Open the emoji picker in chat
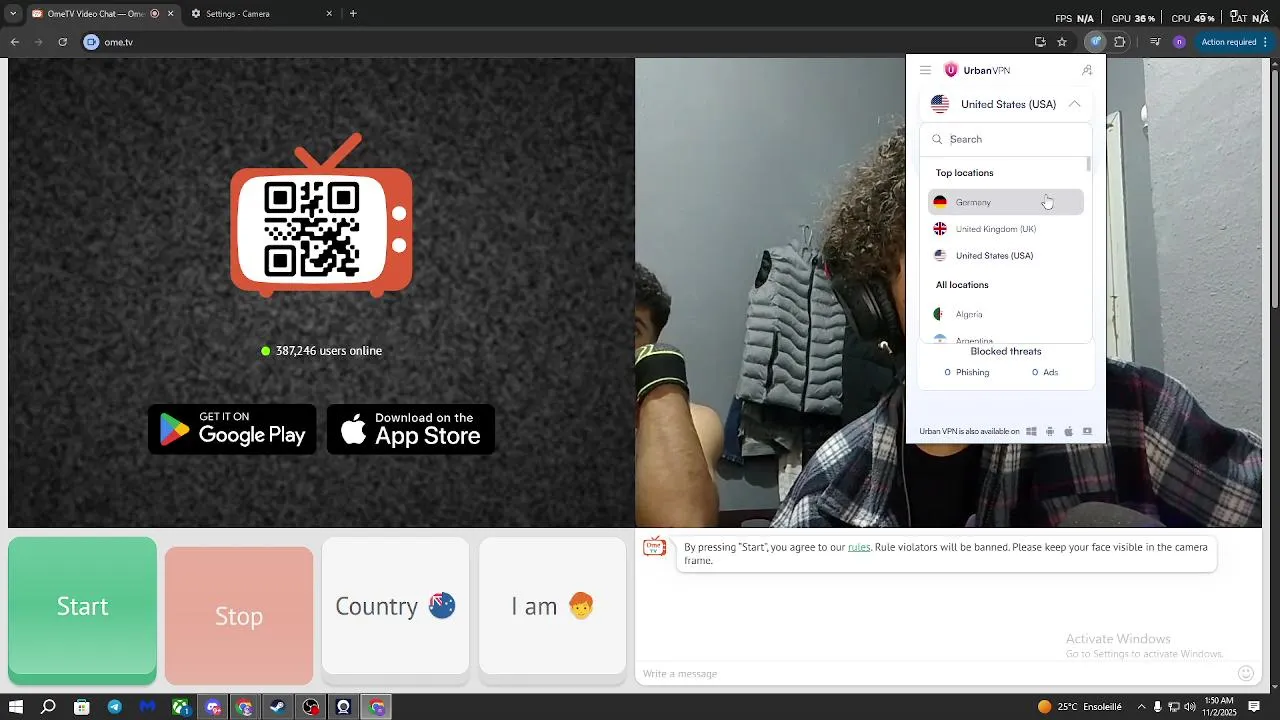 coord(1245,674)
